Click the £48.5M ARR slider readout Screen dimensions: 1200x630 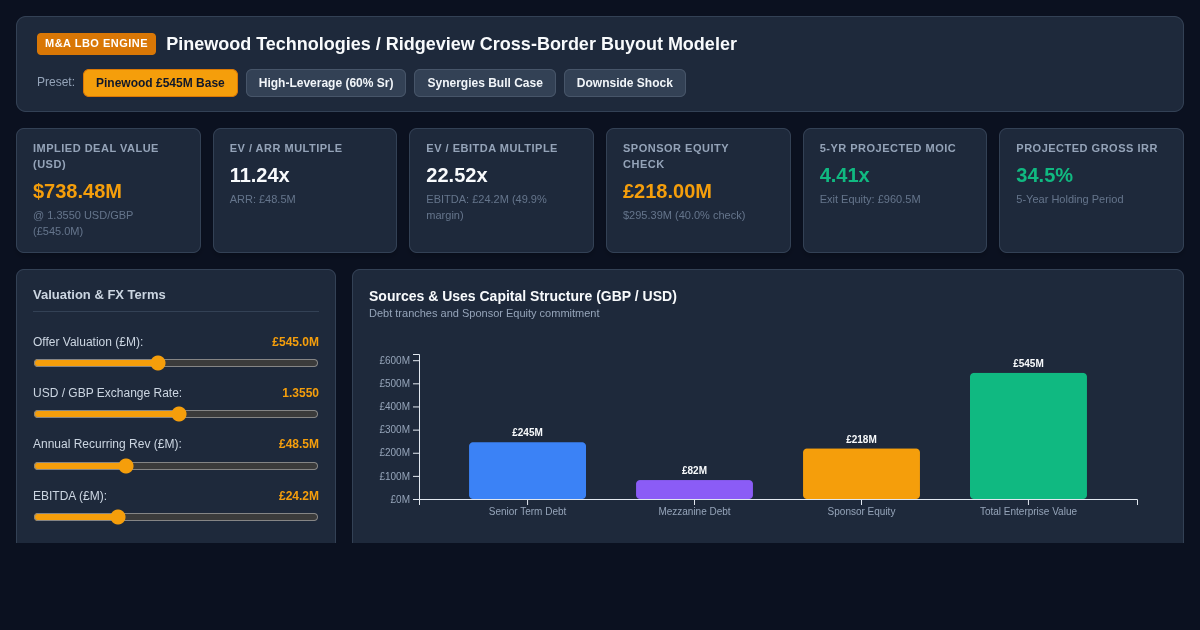point(299,444)
